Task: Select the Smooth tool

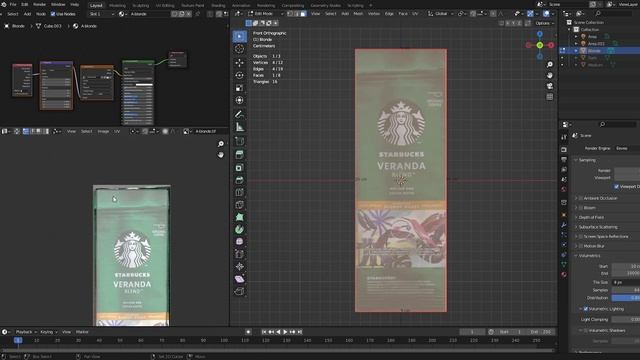Action: [240, 242]
